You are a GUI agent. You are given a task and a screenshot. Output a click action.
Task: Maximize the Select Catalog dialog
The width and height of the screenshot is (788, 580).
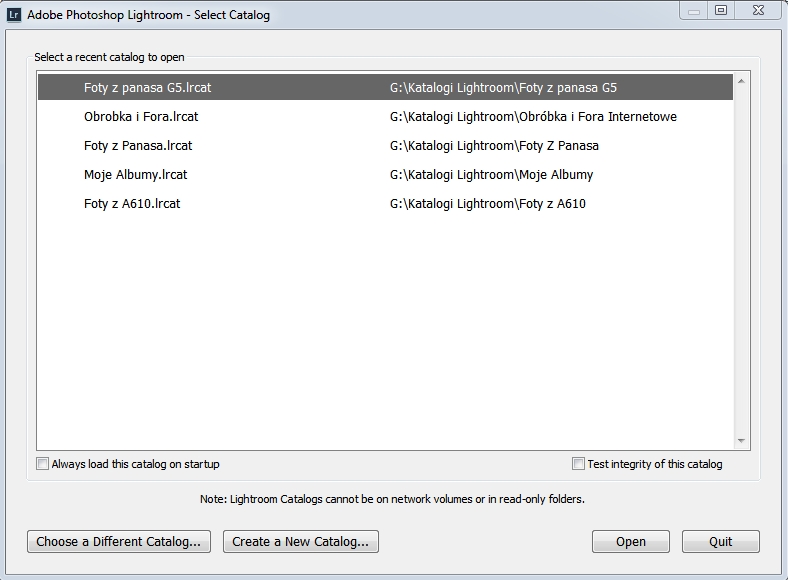coord(720,11)
